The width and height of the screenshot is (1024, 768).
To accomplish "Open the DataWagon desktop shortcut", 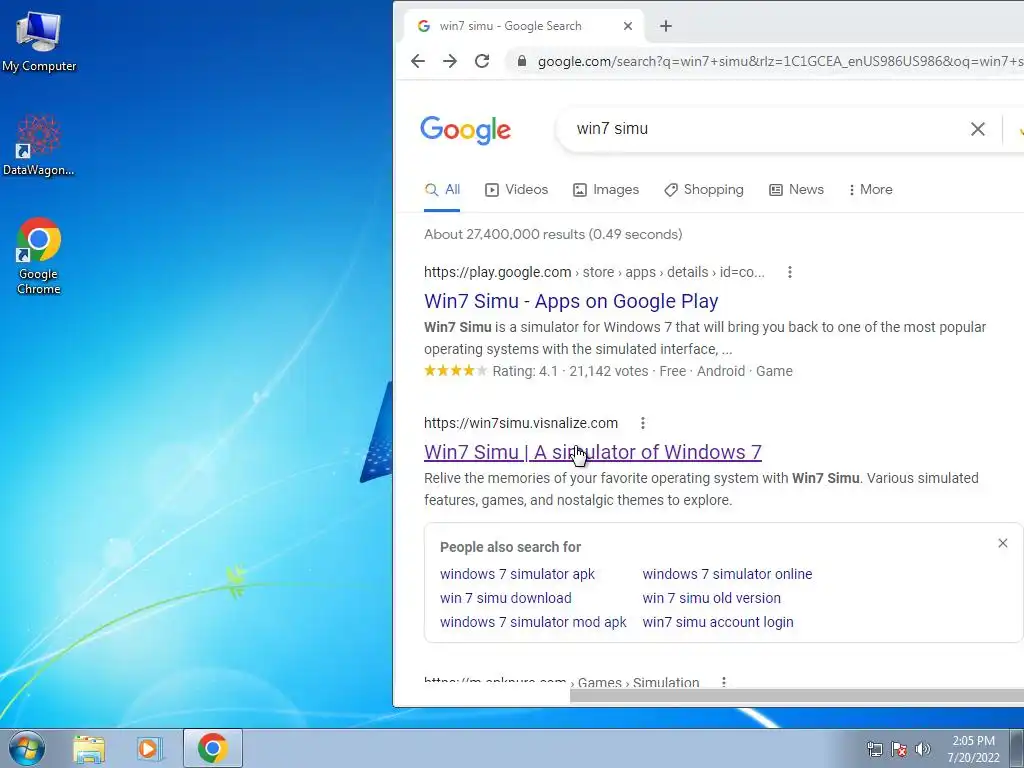I will [39, 146].
